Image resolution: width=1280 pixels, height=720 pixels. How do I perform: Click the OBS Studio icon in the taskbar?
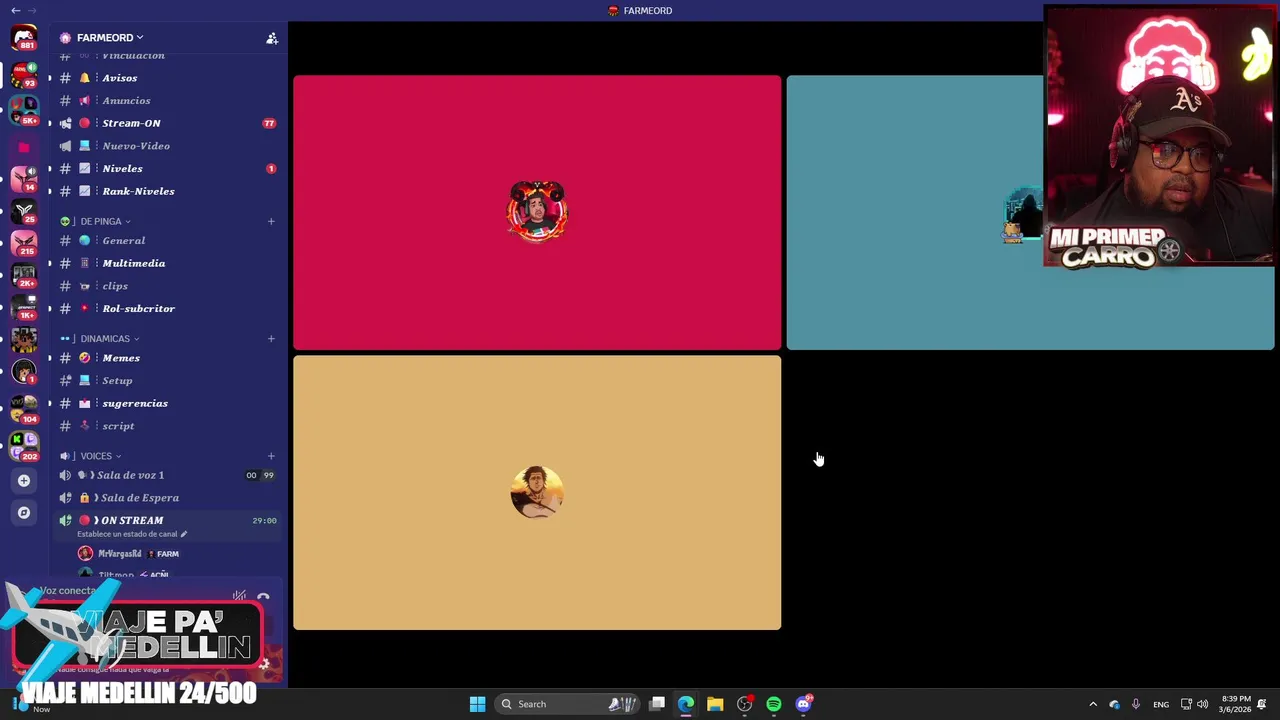click(x=744, y=704)
